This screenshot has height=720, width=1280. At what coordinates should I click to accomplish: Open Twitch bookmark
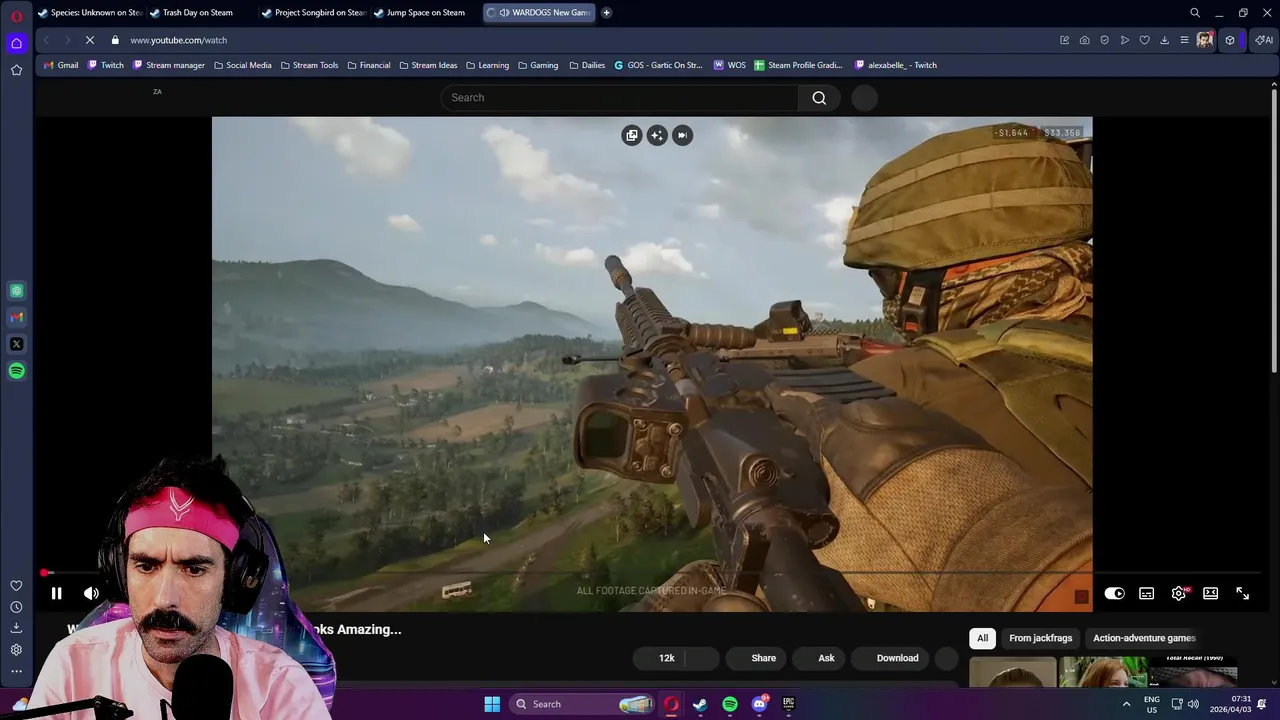click(x=105, y=65)
